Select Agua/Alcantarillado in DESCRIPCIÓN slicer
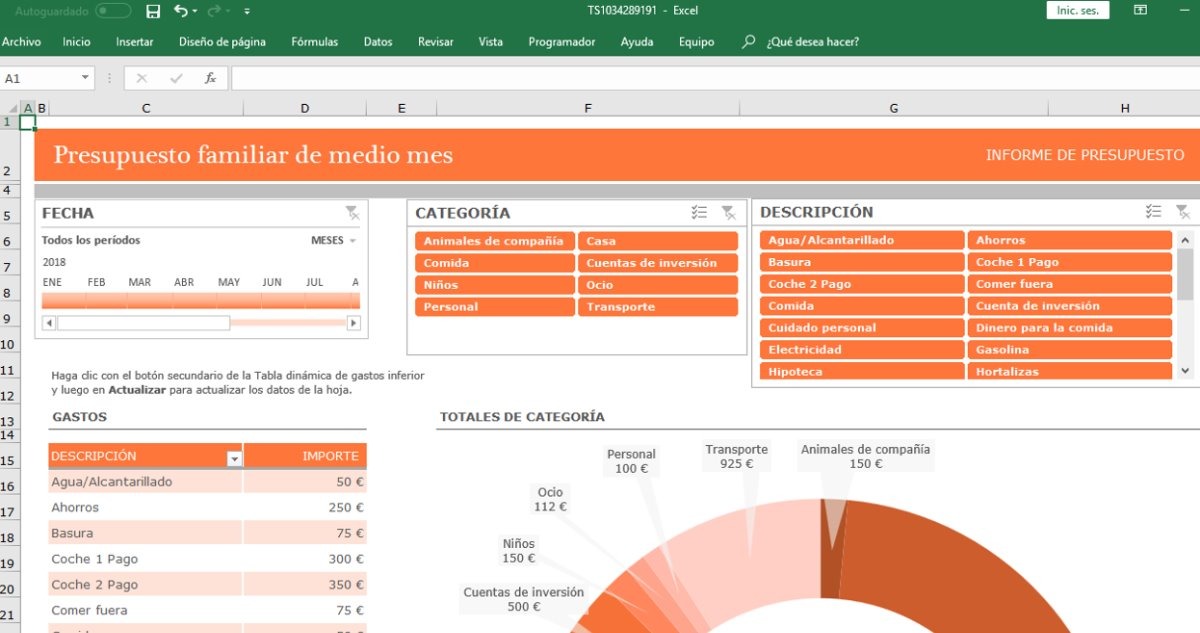Screen dimensions: 1200x633 coord(862,240)
